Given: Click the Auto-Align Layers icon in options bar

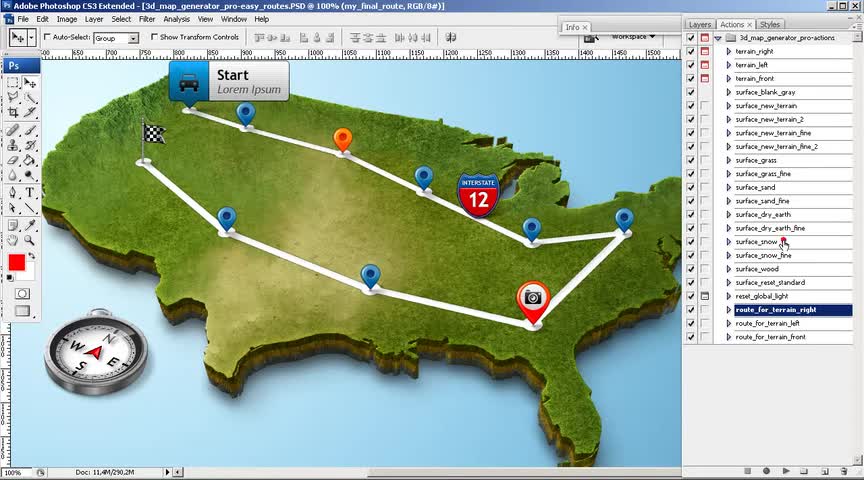Looking at the screenshot, I should [x=451, y=37].
